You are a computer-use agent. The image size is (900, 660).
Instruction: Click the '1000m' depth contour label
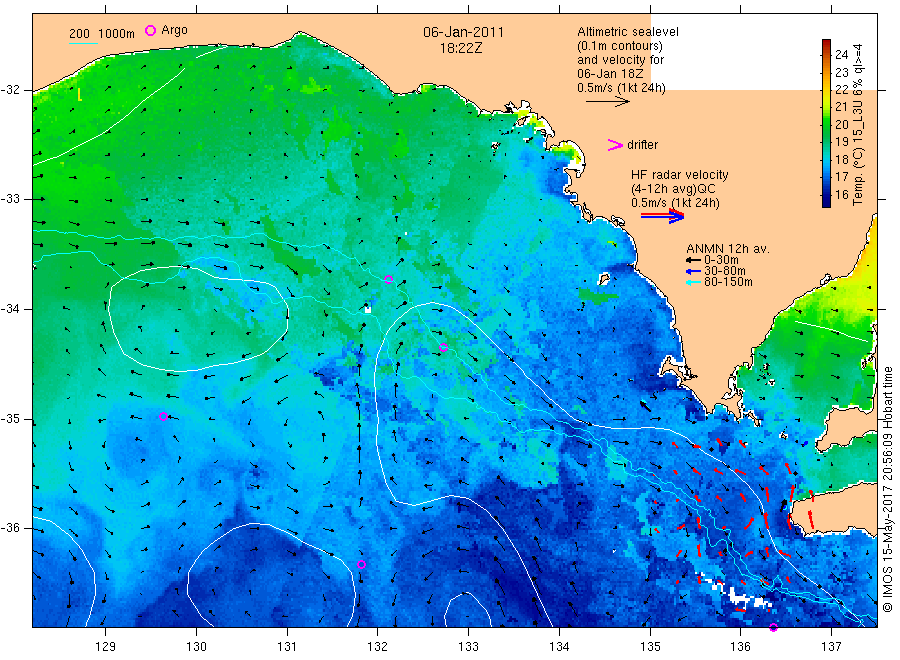click(x=116, y=33)
